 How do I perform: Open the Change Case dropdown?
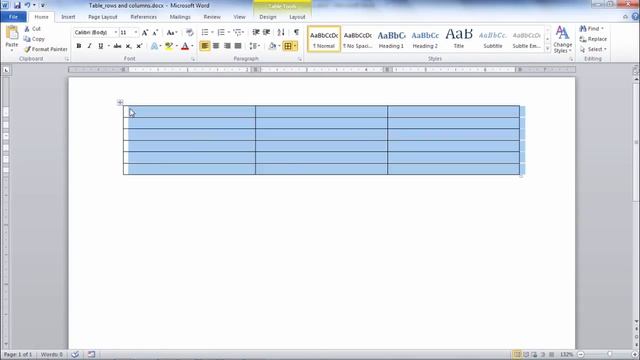[171, 32]
